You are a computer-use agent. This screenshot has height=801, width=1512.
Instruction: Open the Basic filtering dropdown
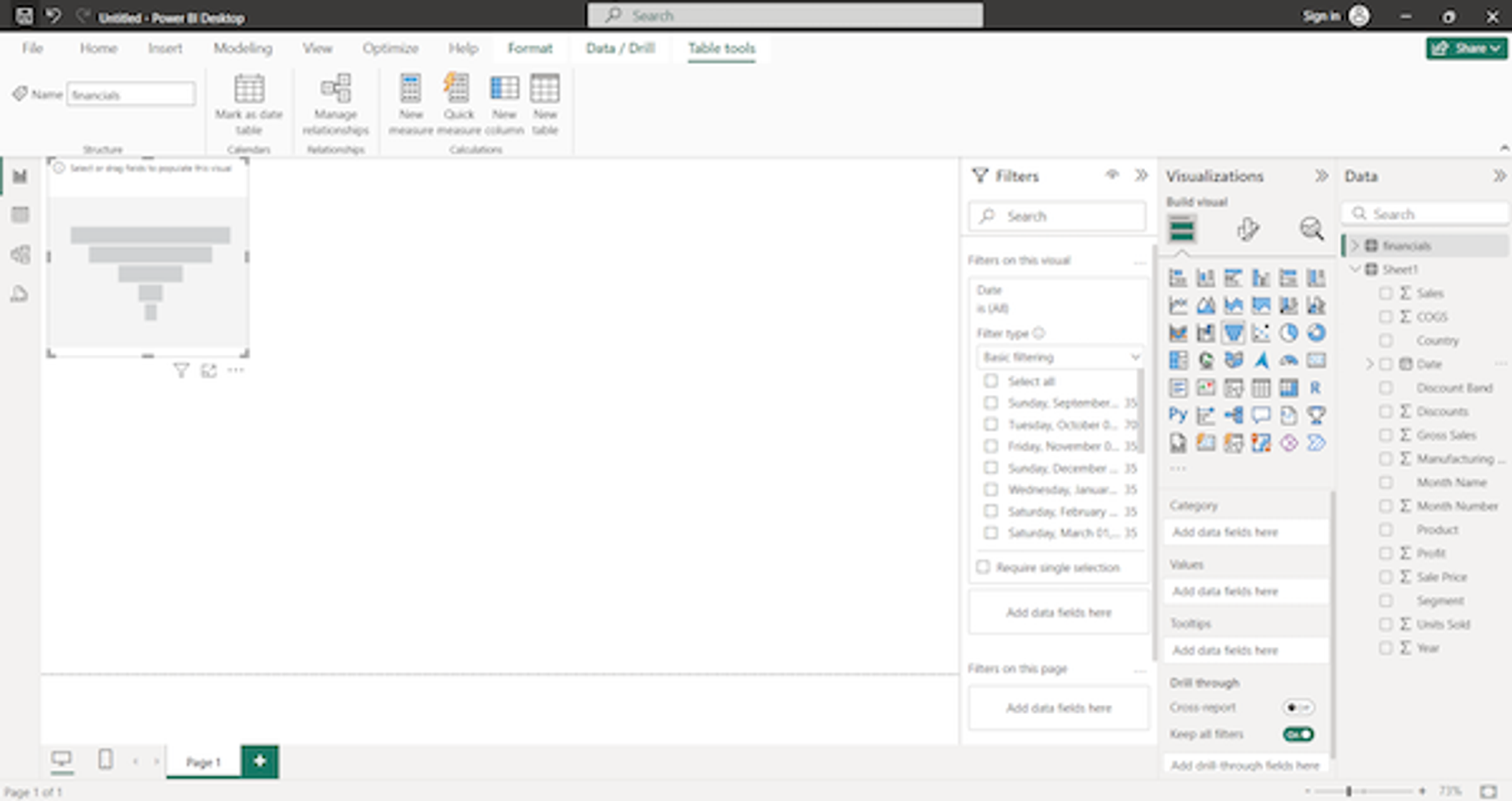pos(1060,357)
